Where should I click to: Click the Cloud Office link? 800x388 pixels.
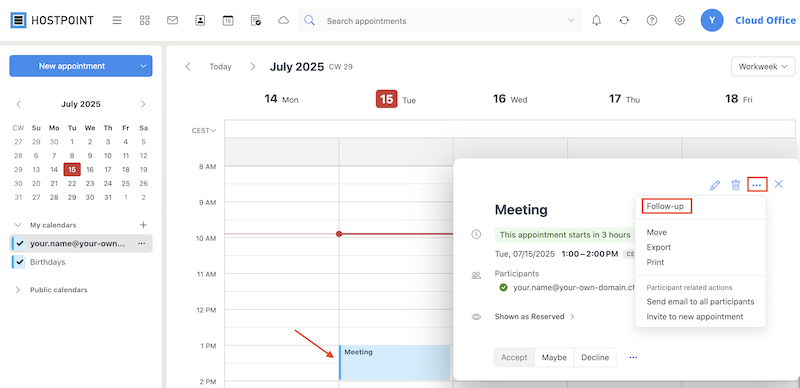[765, 20]
